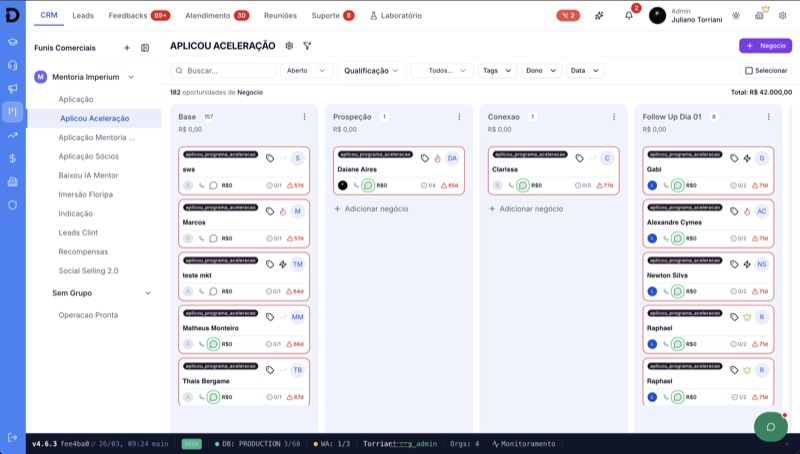Click the Juliano Torriani profile avatar
This screenshot has height=454, width=800.
[657, 16]
